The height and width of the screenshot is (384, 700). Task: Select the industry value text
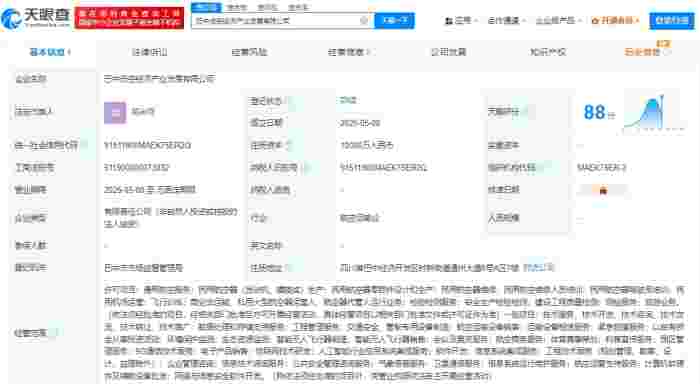(x=360, y=218)
